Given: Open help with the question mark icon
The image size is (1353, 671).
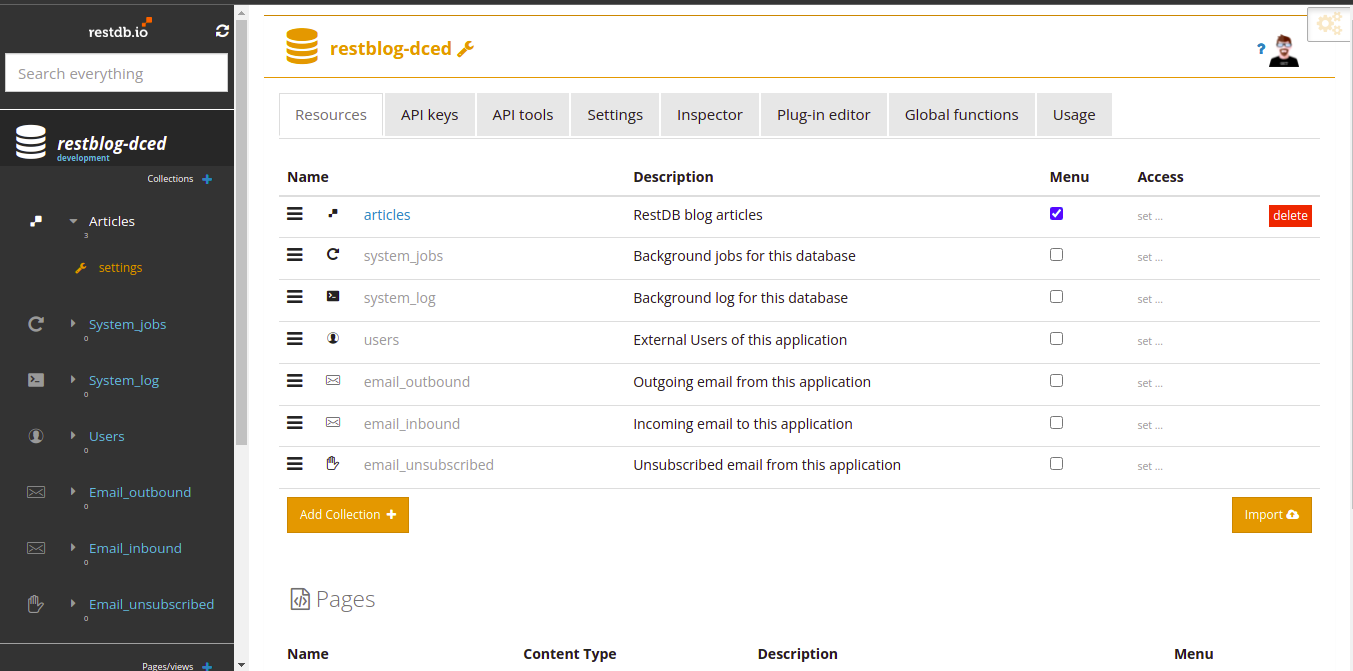Looking at the screenshot, I should coord(1262,48).
